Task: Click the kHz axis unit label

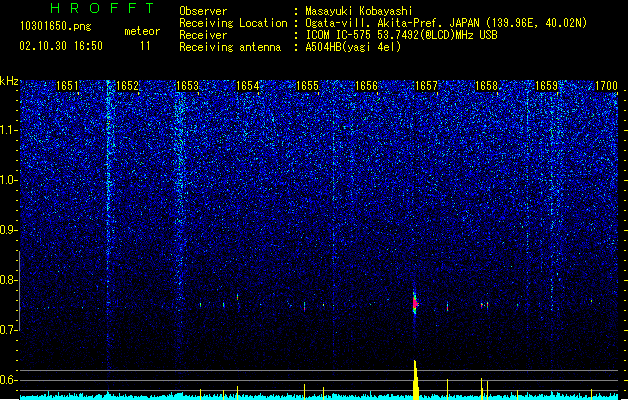Action: 9,81
